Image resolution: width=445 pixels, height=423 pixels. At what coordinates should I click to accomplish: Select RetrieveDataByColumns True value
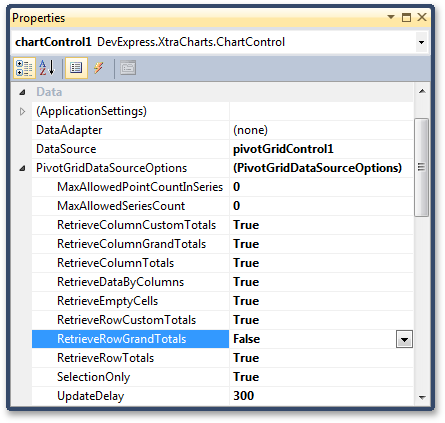point(246,282)
